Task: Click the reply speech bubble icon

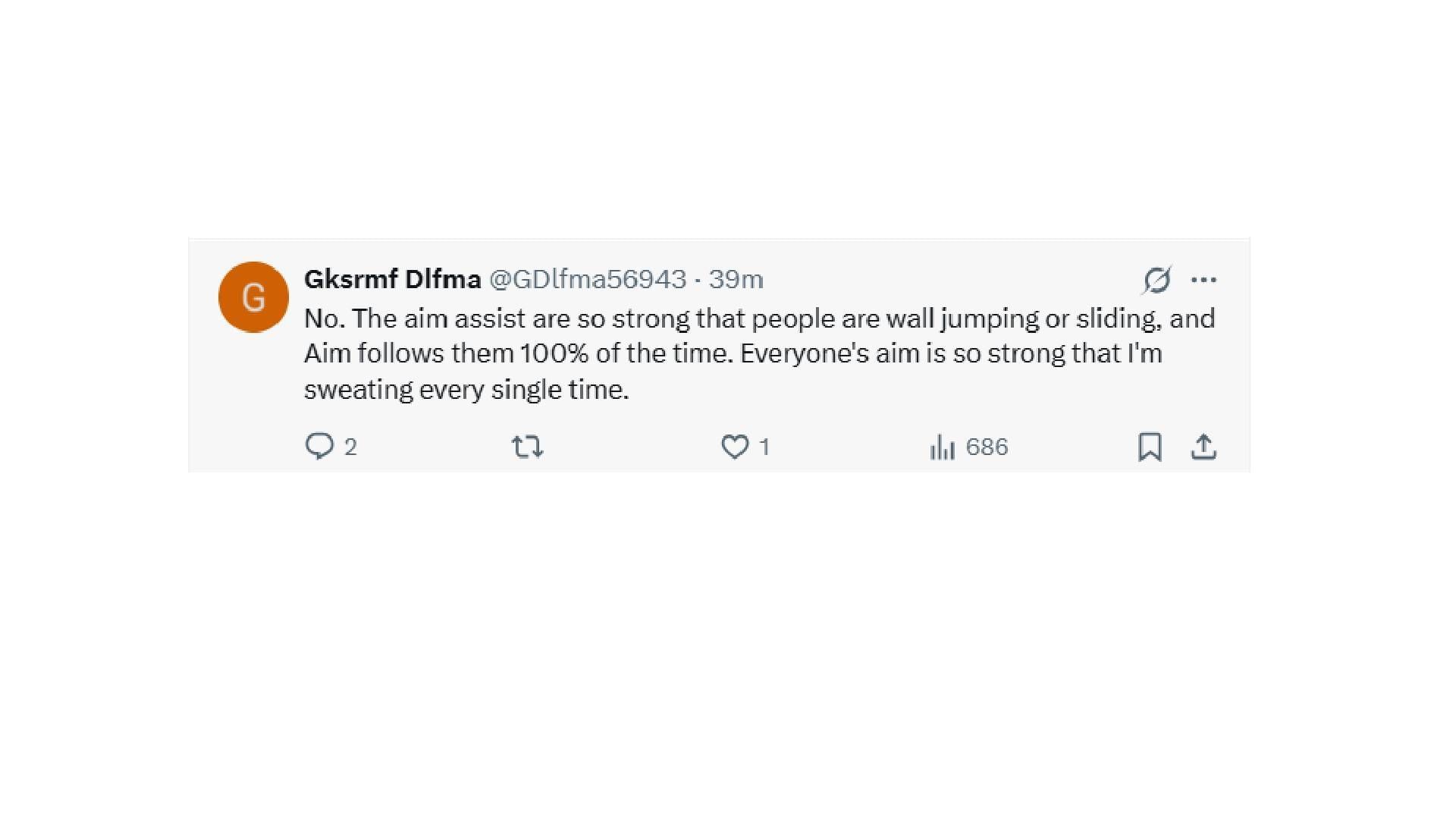Action: 319,446
